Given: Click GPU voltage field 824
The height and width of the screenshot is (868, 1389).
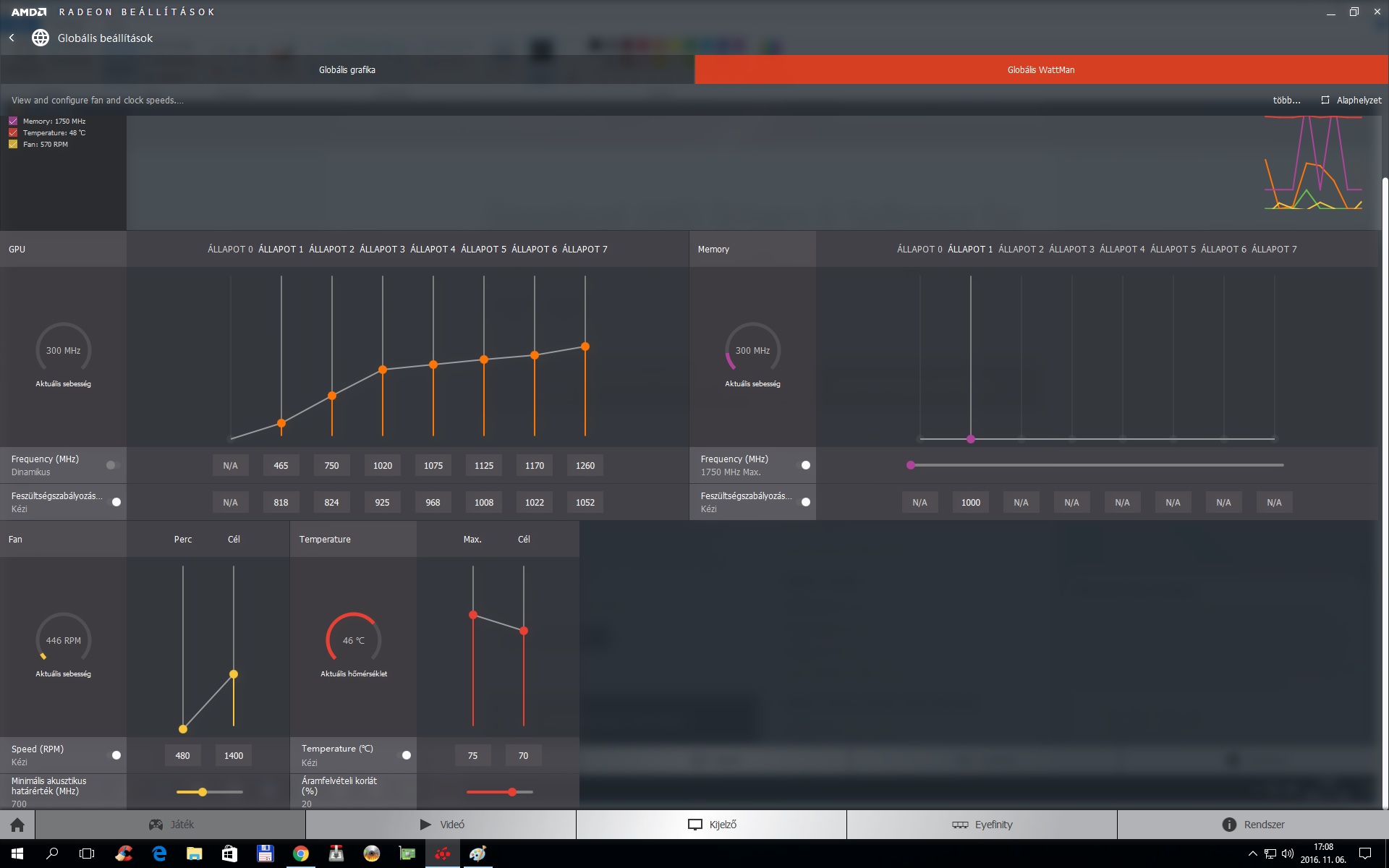Looking at the screenshot, I should 331,503.
